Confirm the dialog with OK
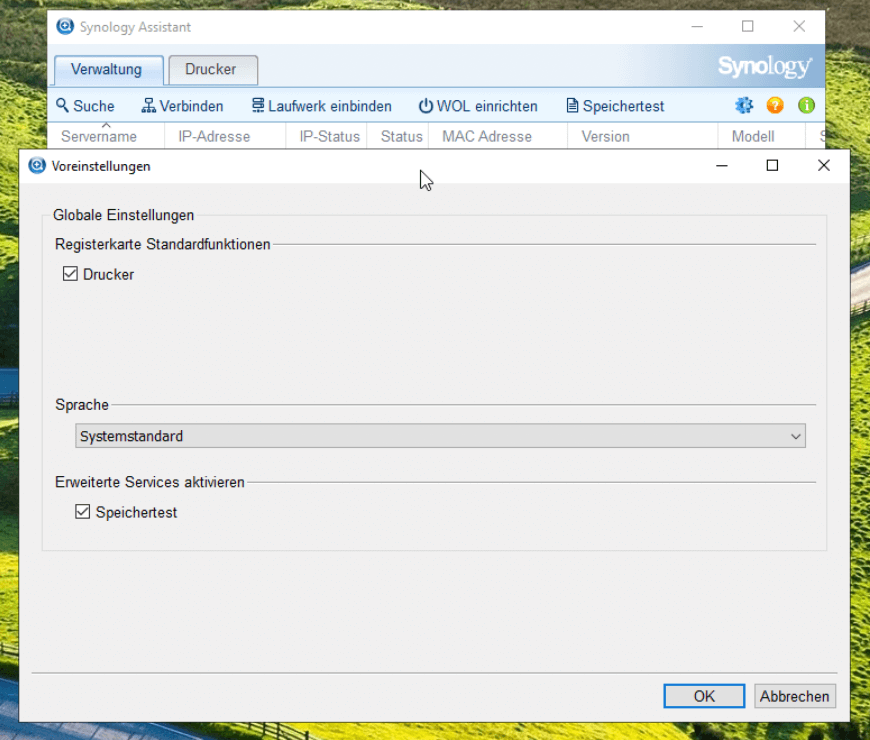Image resolution: width=870 pixels, height=740 pixels. pyautogui.click(x=704, y=696)
